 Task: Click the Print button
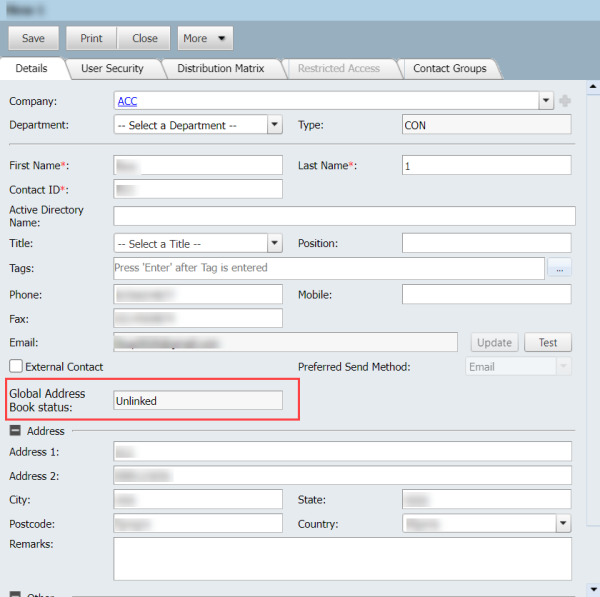[91, 39]
